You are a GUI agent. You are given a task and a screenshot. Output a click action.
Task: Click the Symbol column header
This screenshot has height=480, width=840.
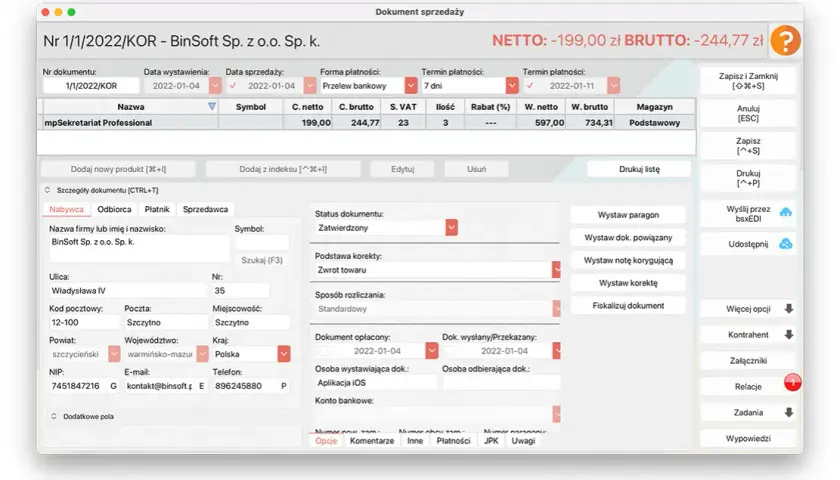(x=251, y=107)
